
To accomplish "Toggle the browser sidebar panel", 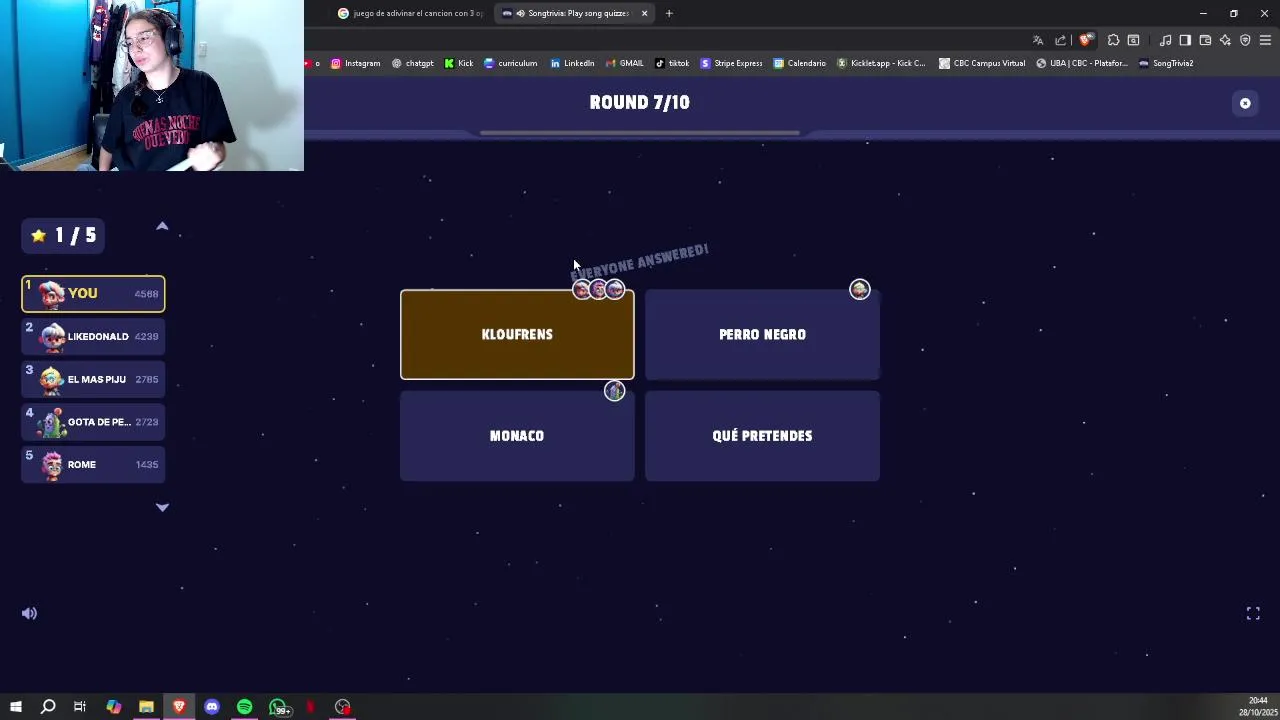I will point(1185,40).
